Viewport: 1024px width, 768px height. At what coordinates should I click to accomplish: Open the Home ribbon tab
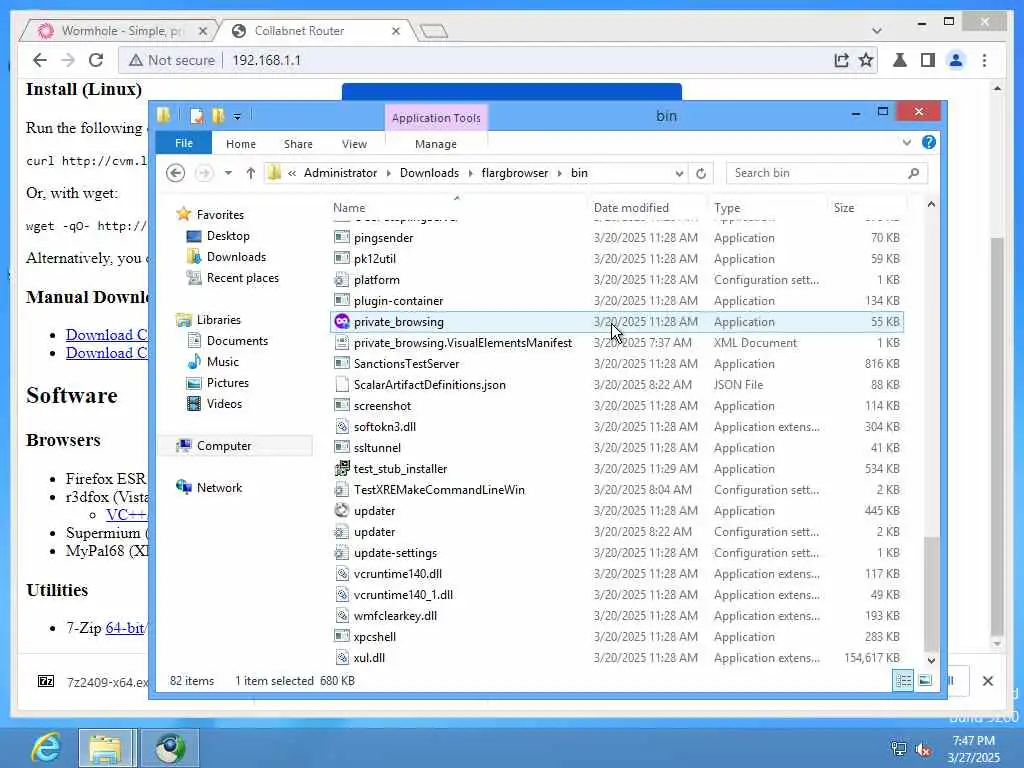(241, 144)
